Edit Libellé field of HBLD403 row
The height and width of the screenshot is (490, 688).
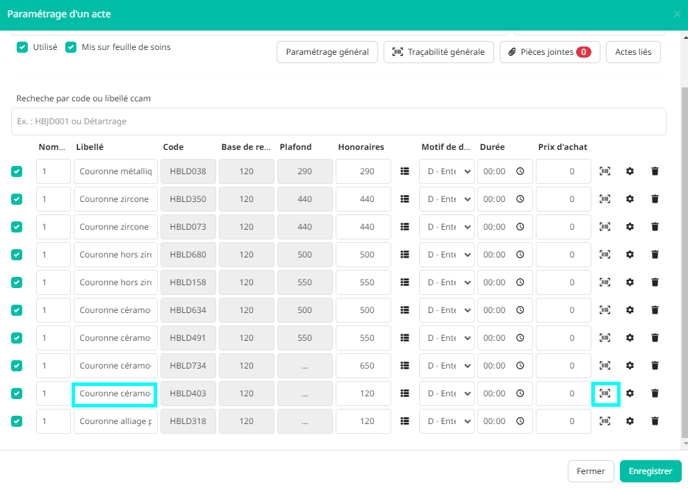pyautogui.click(x=115, y=393)
